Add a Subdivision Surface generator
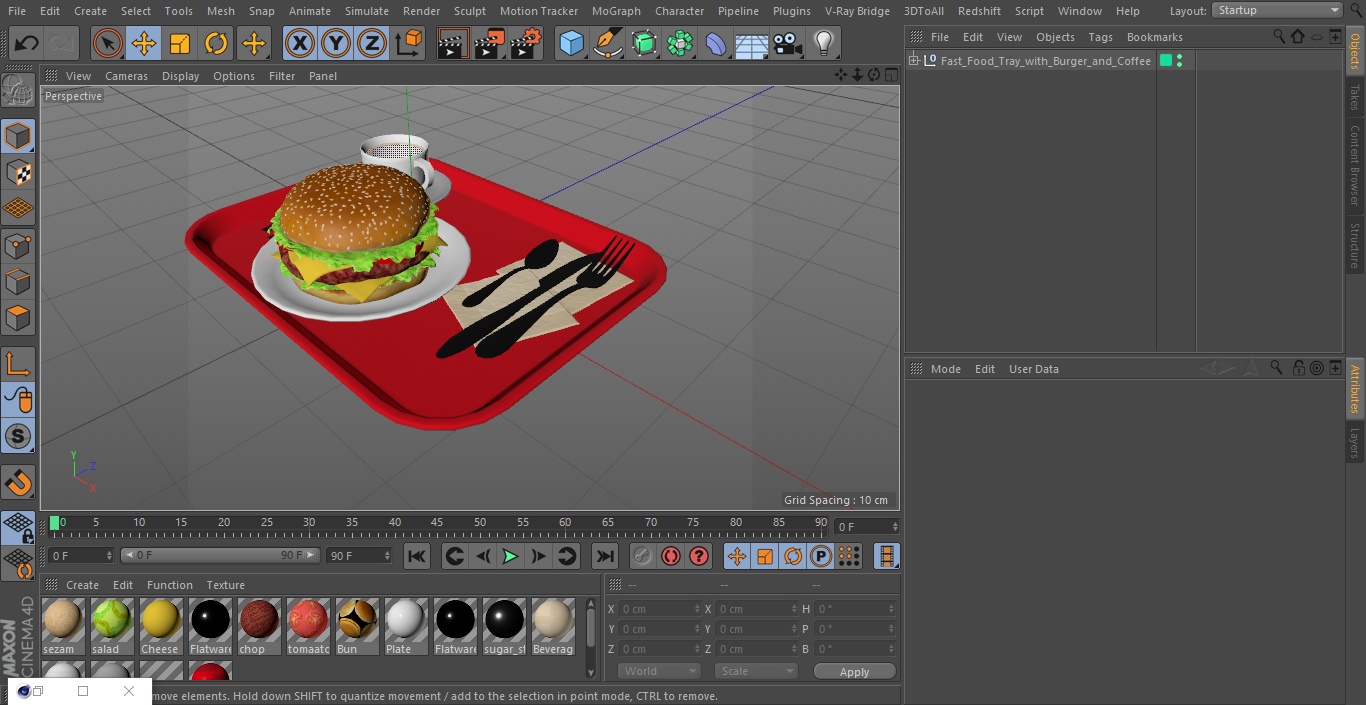This screenshot has height=705, width=1366. [x=644, y=44]
